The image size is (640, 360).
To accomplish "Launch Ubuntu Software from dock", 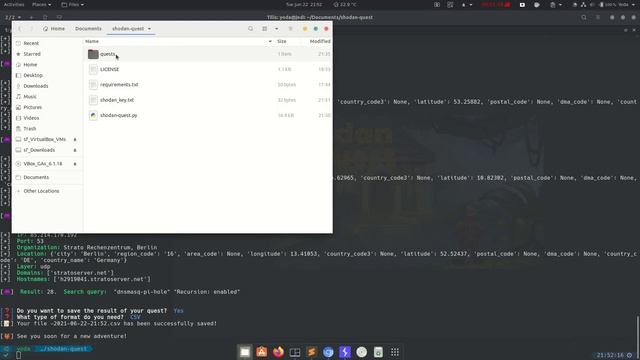I will click(262, 352).
